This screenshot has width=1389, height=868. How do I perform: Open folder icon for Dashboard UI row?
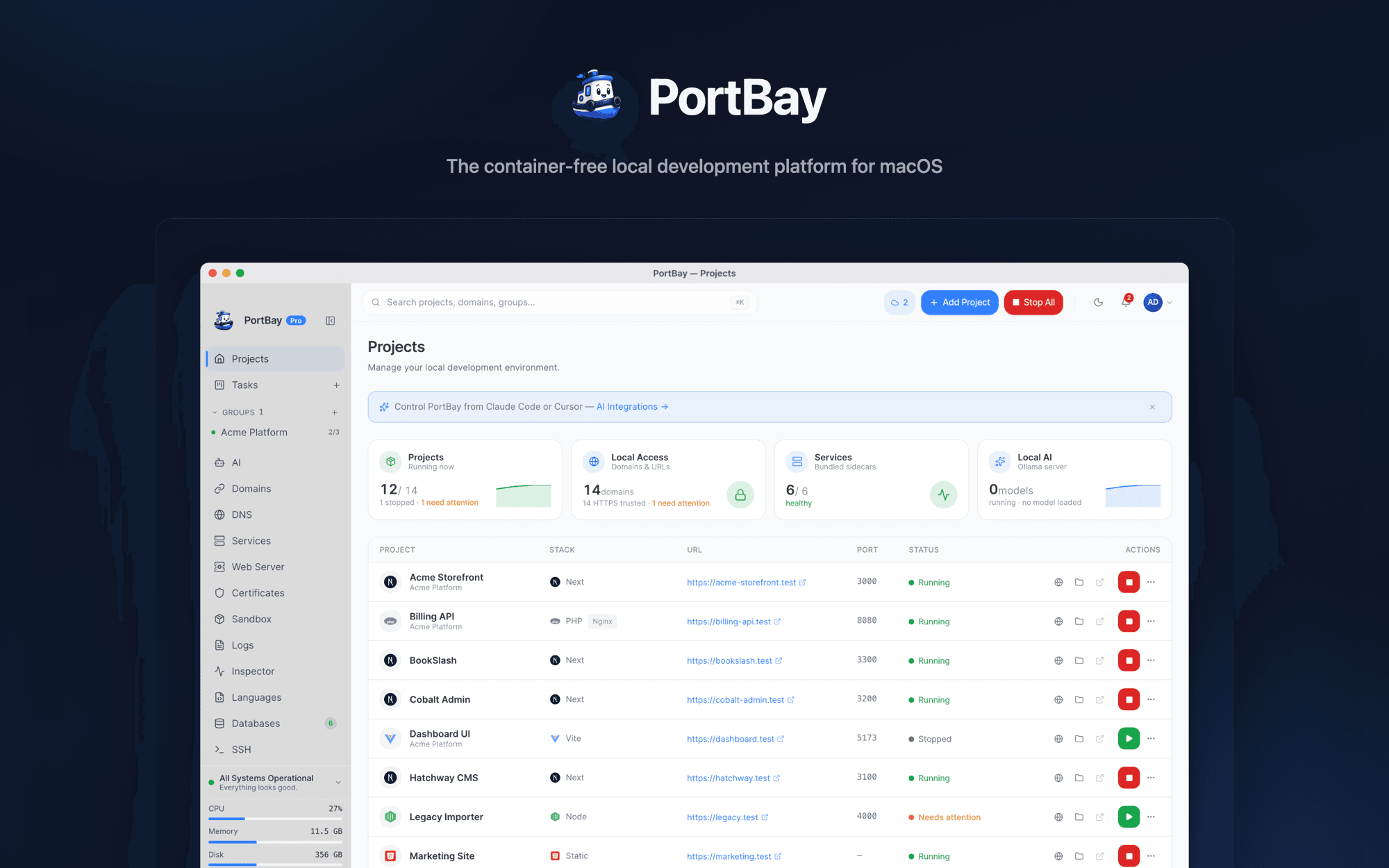1079,739
